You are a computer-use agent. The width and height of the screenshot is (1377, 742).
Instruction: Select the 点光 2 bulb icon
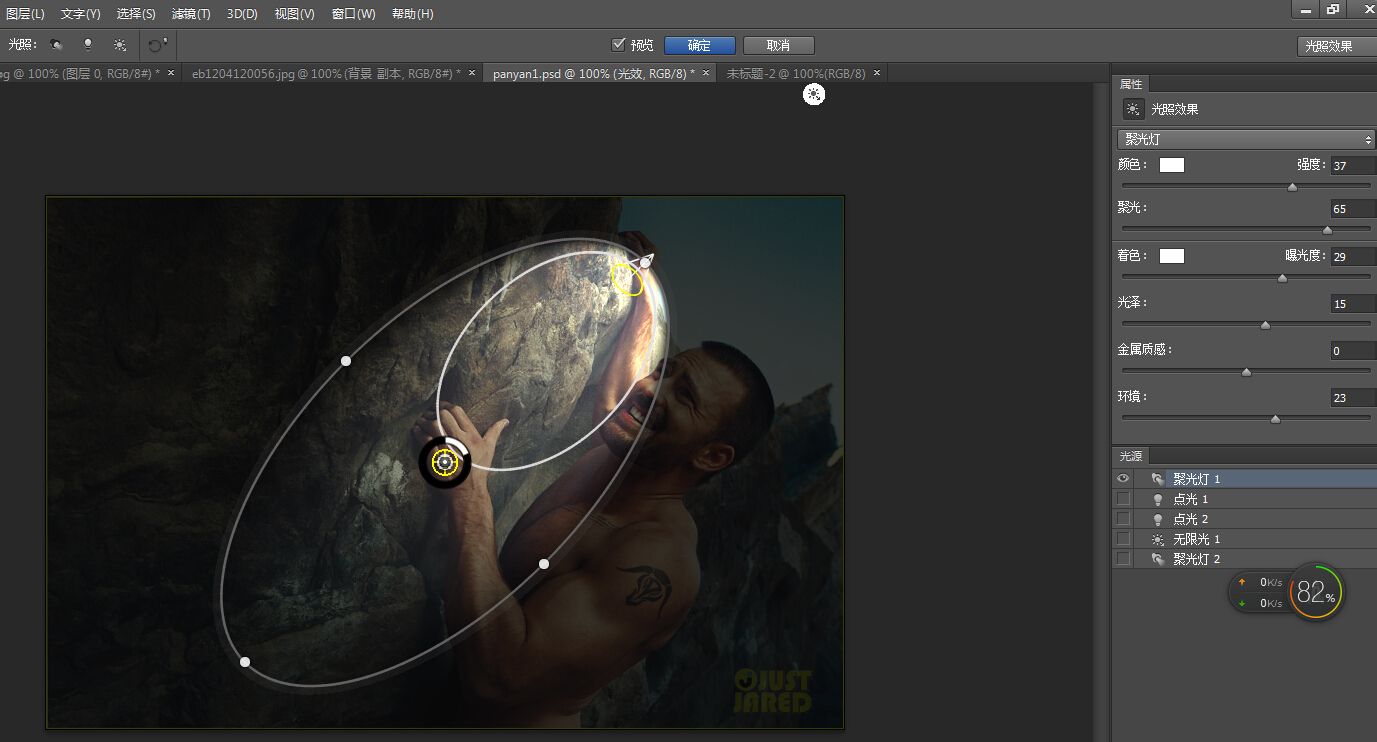[1158, 519]
